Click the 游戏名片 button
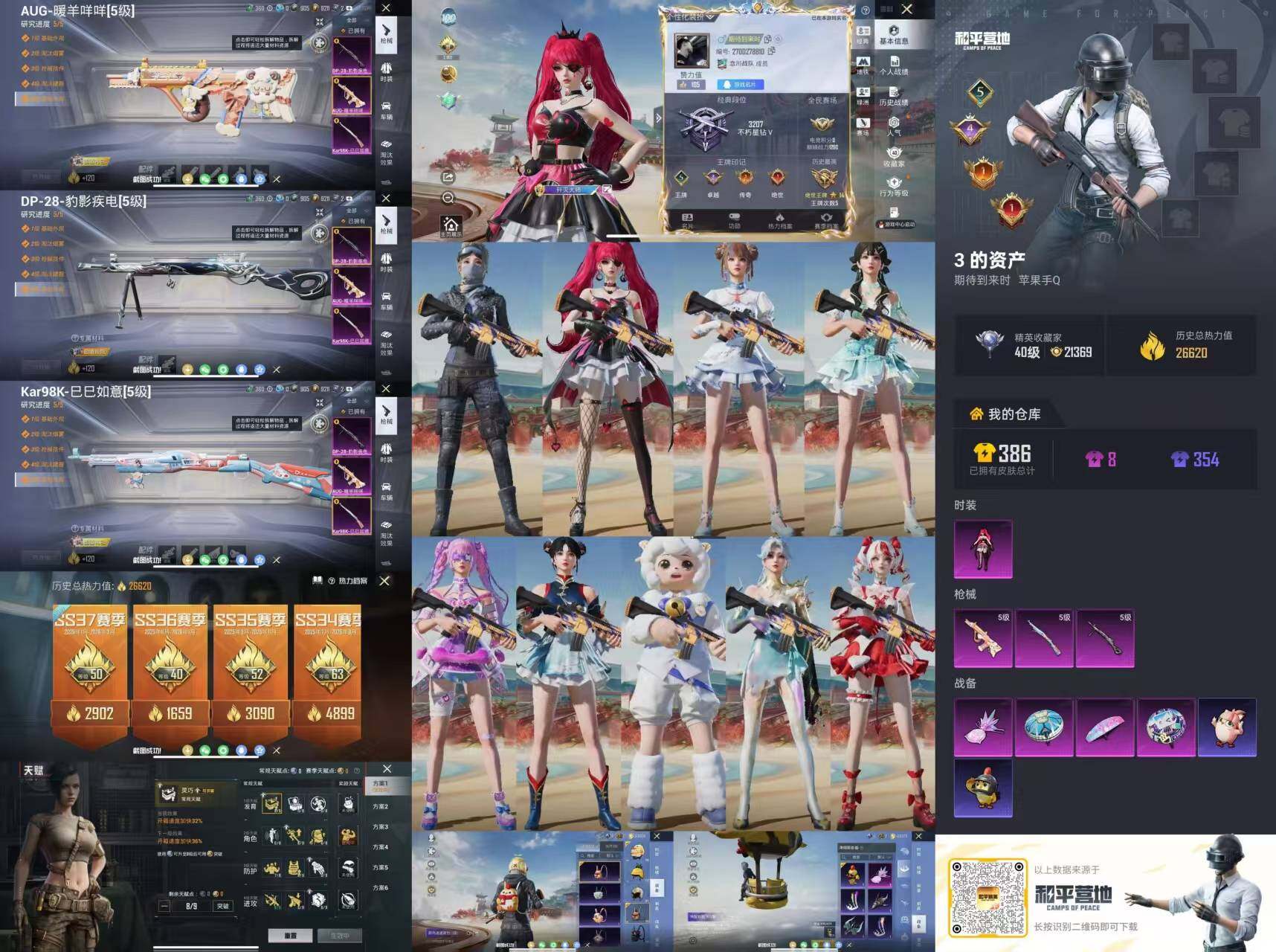This screenshot has width=1276, height=952. (740, 85)
